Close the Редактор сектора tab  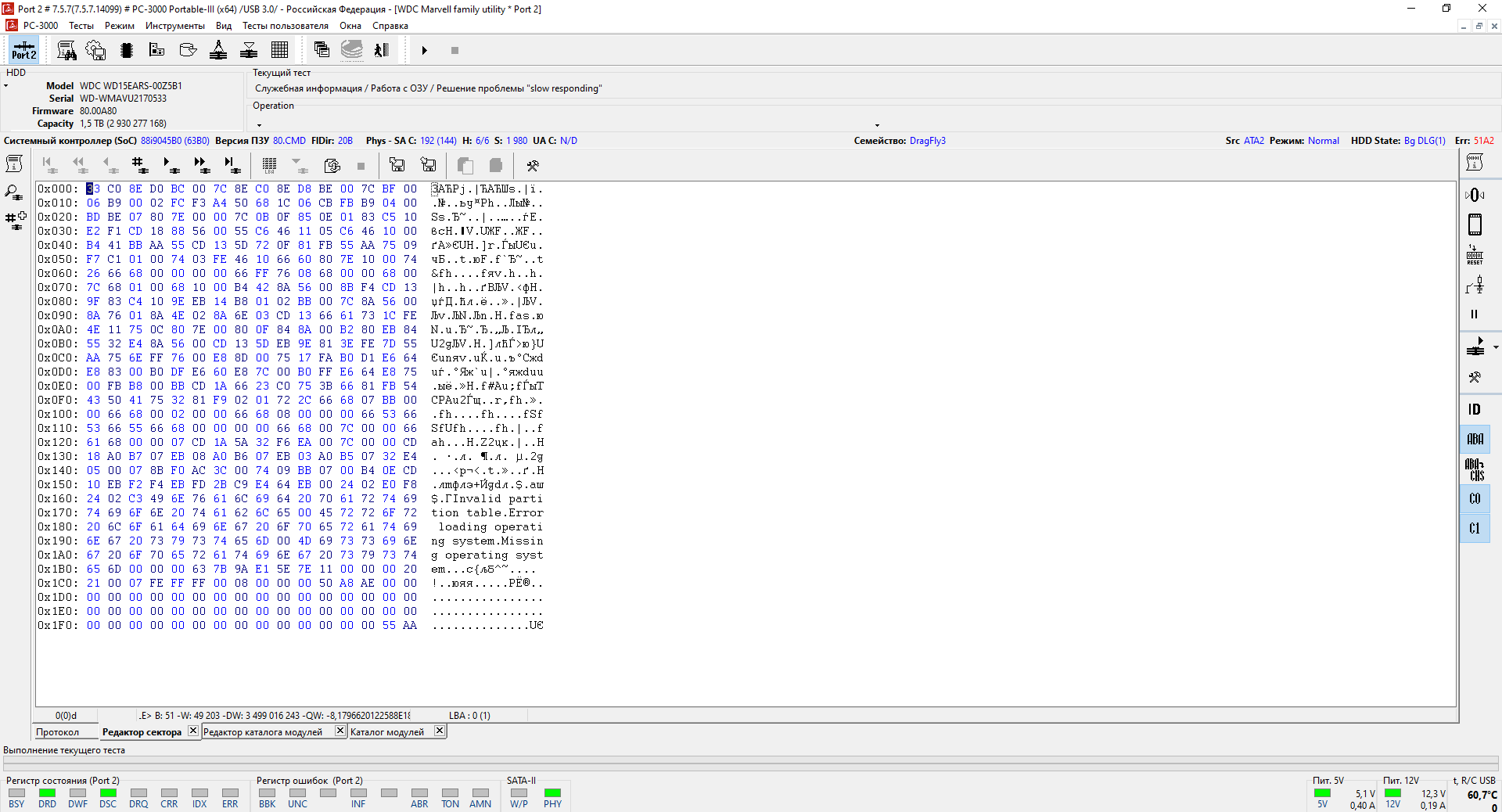193,731
